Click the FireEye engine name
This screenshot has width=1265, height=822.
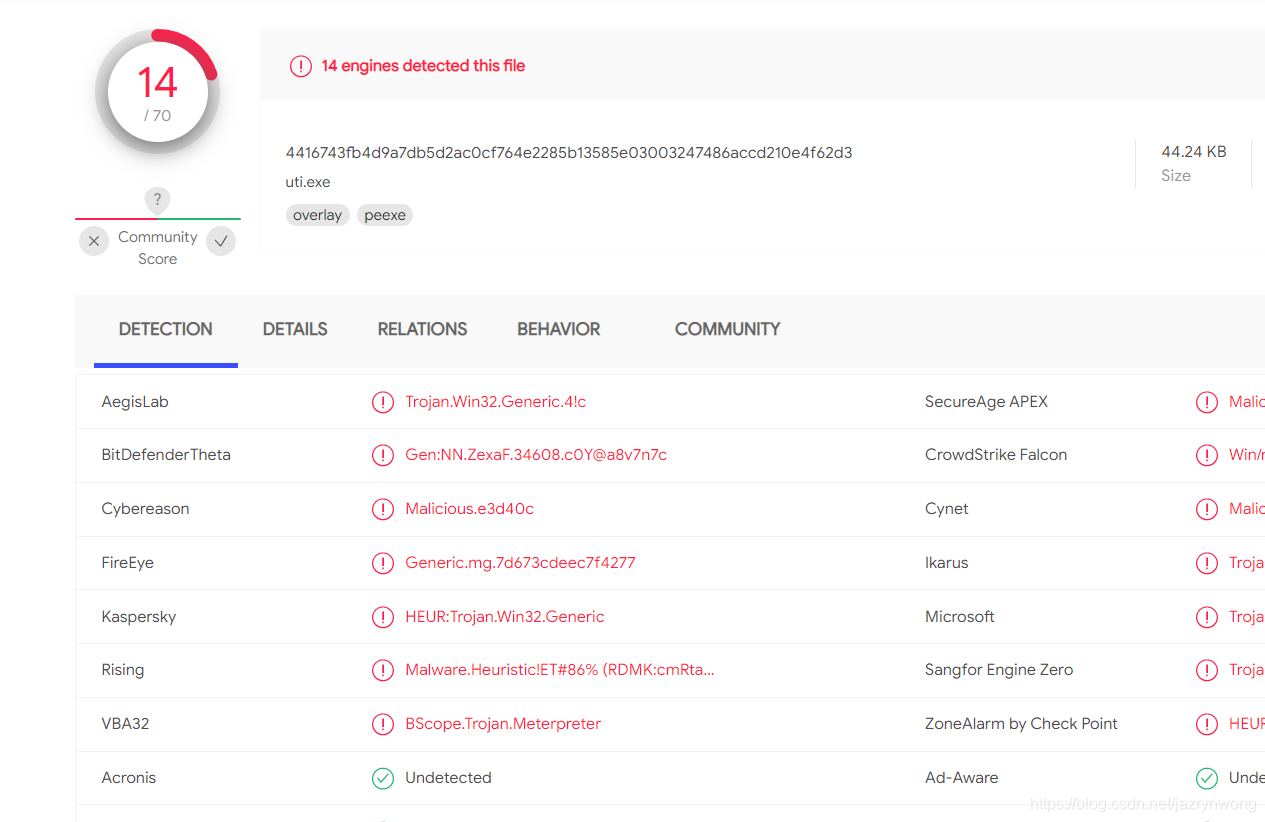point(128,563)
